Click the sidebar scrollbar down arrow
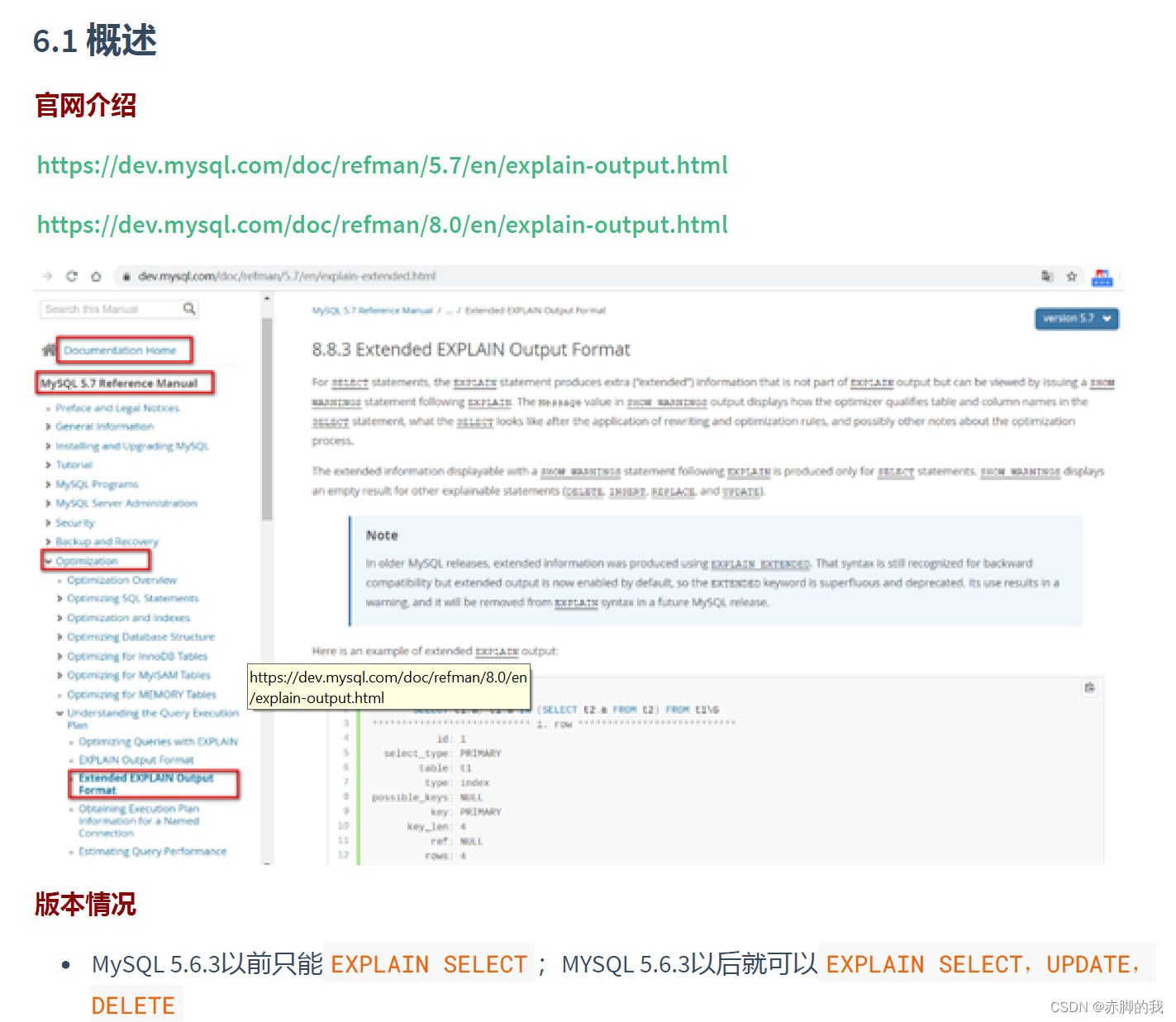The height and width of the screenshot is (1022, 1176). [267, 862]
